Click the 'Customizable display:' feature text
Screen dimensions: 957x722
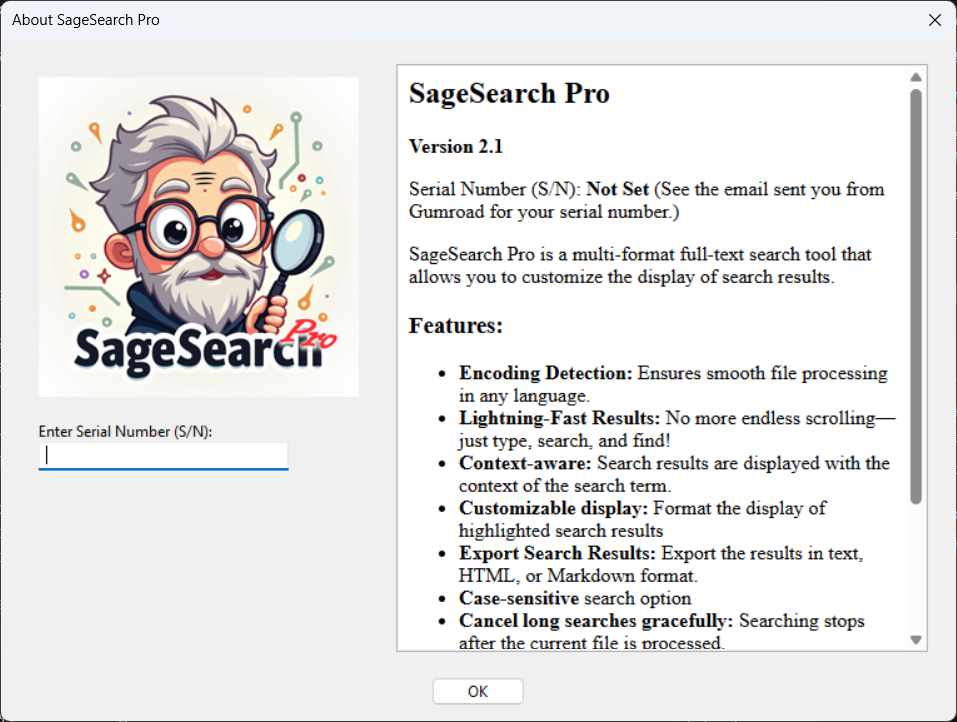pyautogui.click(x=553, y=508)
